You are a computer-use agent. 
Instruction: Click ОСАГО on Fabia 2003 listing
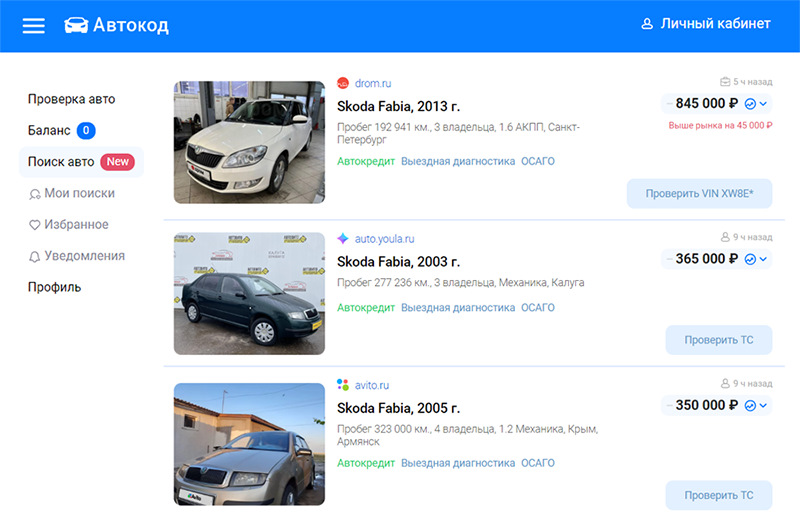click(538, 308)
